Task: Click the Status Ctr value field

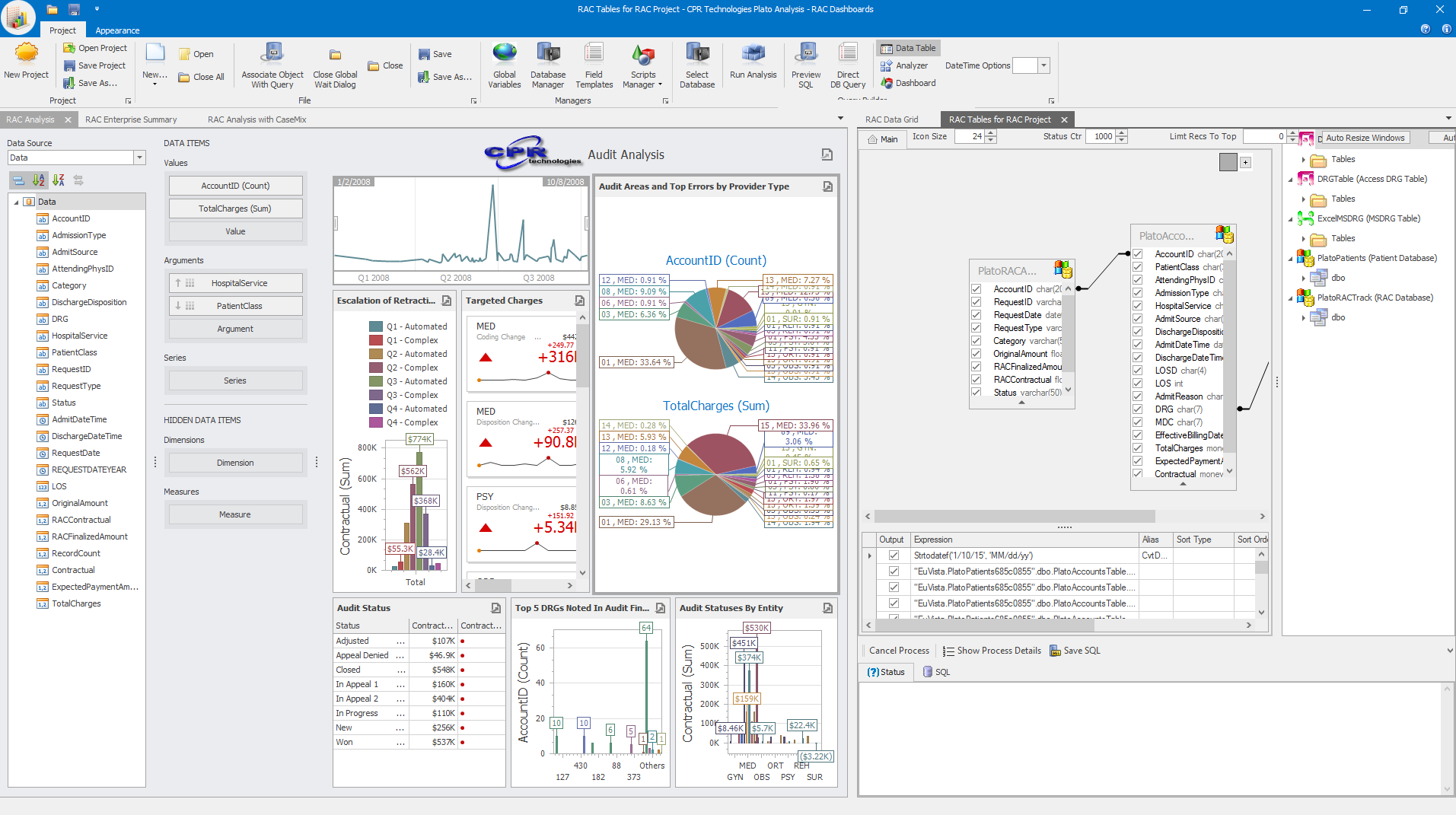Action: click(x=1102, y=137)
